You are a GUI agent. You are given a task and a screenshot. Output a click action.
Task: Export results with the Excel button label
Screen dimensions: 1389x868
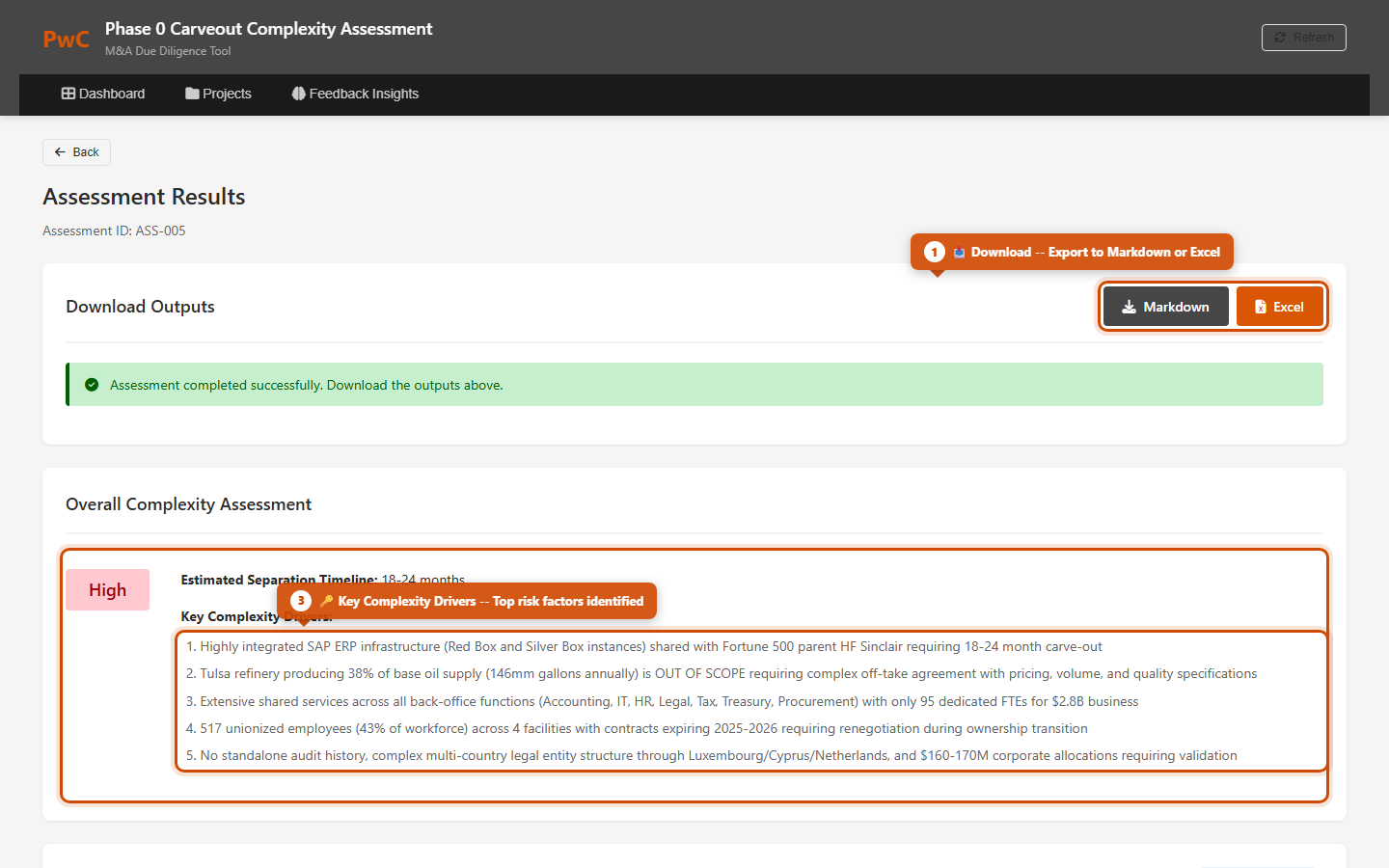(1288, 307)
